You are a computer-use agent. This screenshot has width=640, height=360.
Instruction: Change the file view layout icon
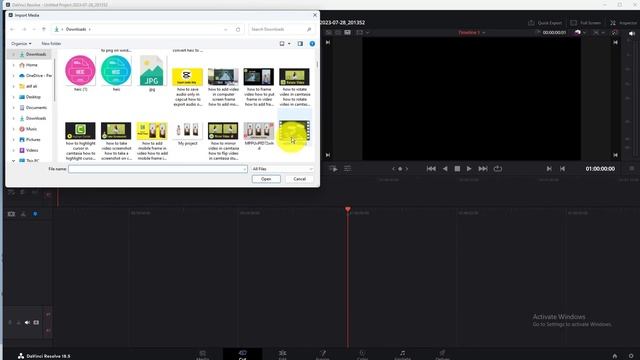(x=282, y=44)
